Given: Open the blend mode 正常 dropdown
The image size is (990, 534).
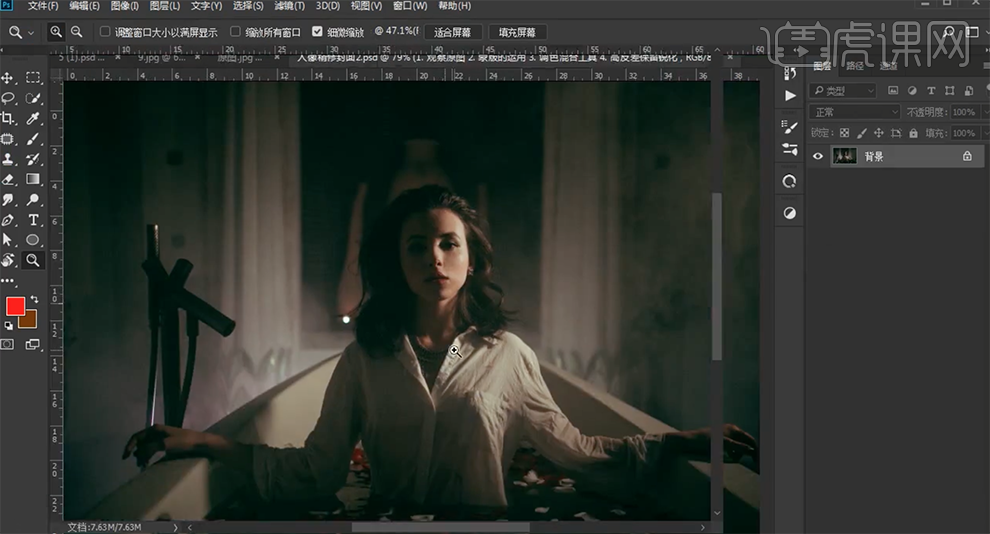Looking at the screenshot, I should [854, 112].
